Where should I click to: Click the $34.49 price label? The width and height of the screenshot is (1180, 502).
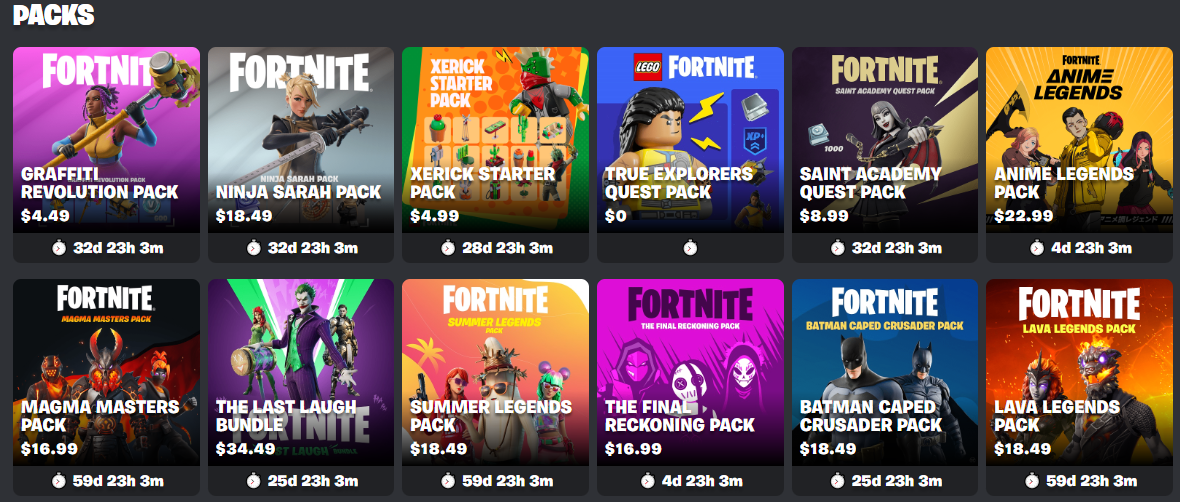(244, 449)
